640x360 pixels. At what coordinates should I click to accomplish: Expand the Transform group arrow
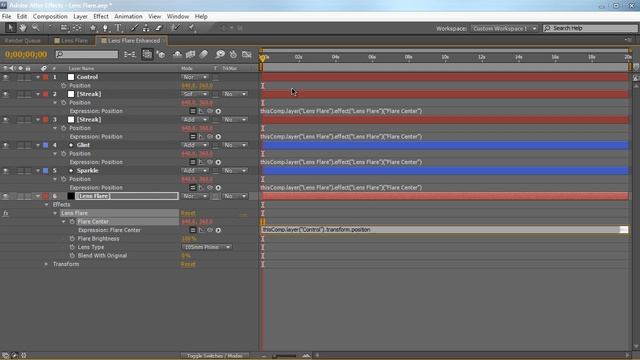[46, 264]
